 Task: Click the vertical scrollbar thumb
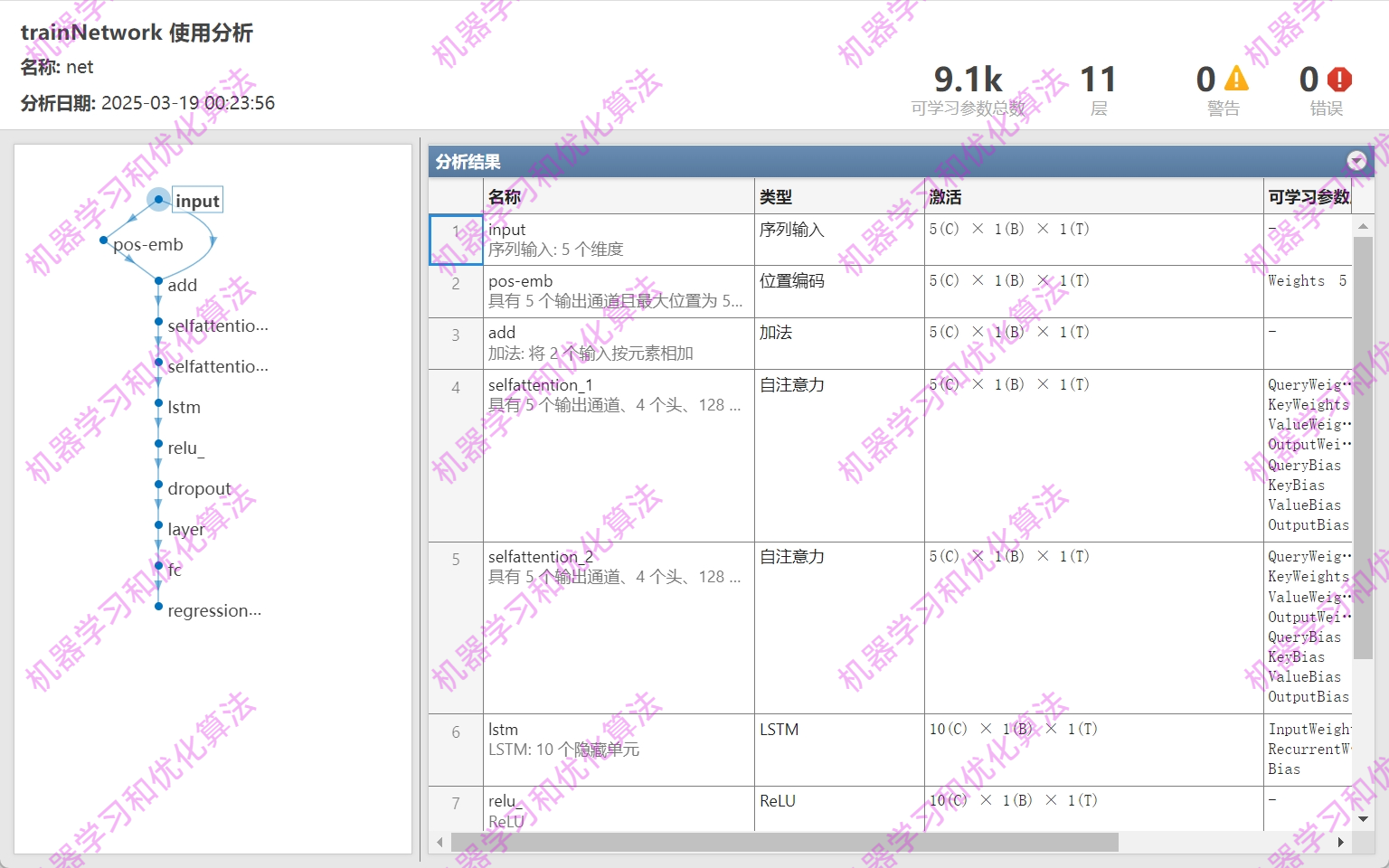point(1363,448)
